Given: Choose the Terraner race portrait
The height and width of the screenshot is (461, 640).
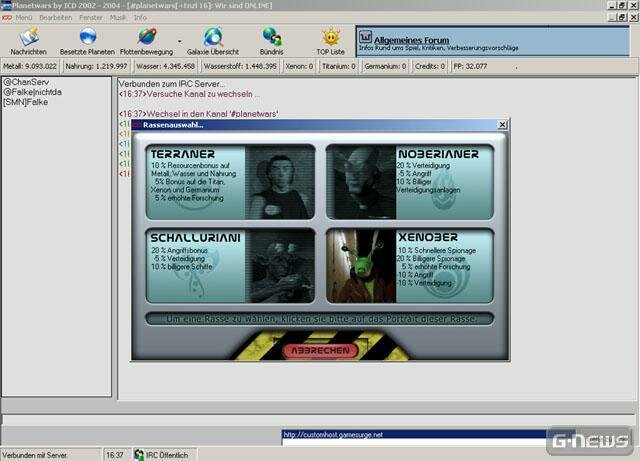Looking at the screenshot, I should 280,182.
